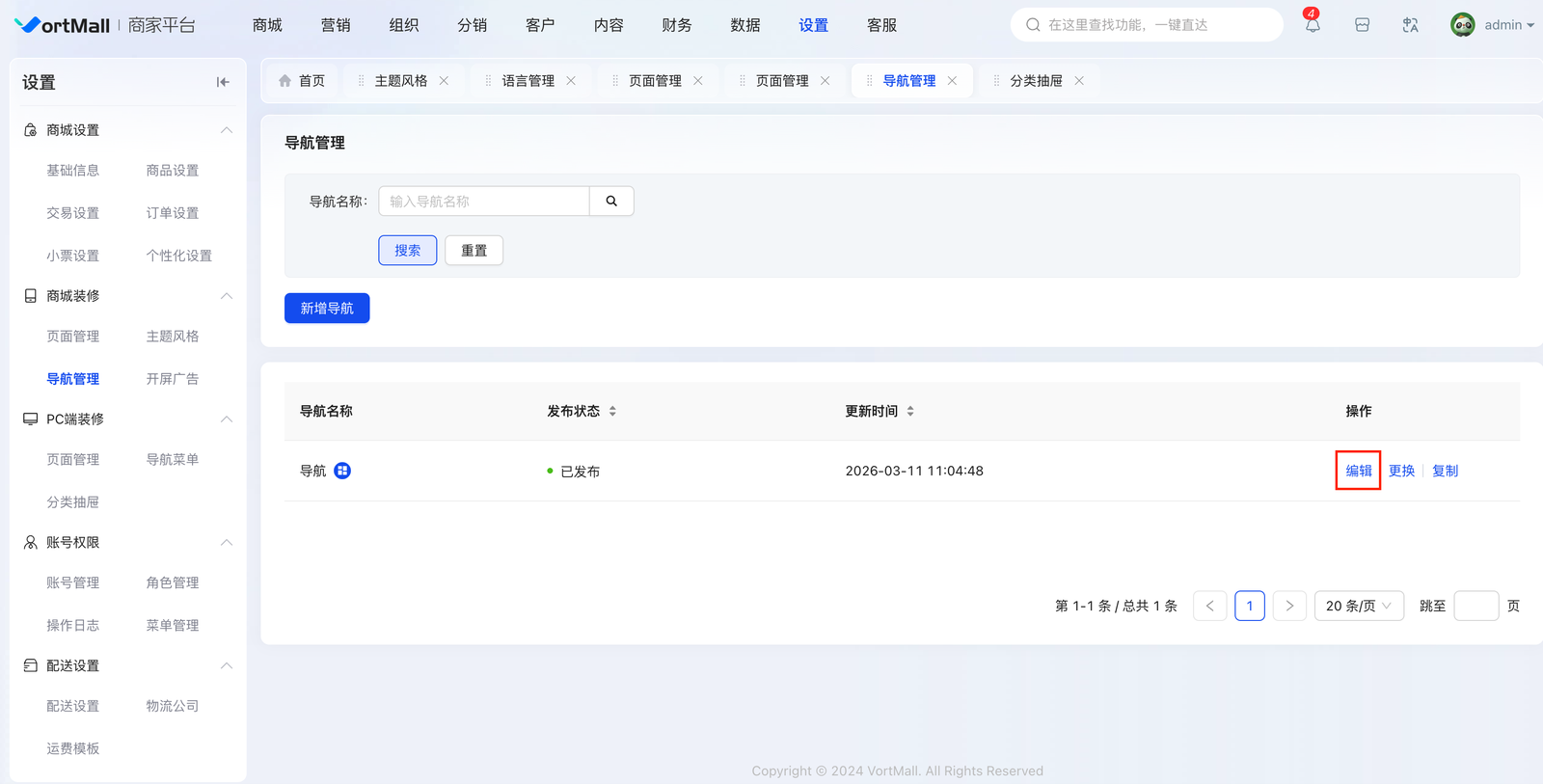Viewport: 1543px width, 784px height.
Task: Click the home icon on 首页 tab
Action: pyautogui.click(x=284, y=81)
